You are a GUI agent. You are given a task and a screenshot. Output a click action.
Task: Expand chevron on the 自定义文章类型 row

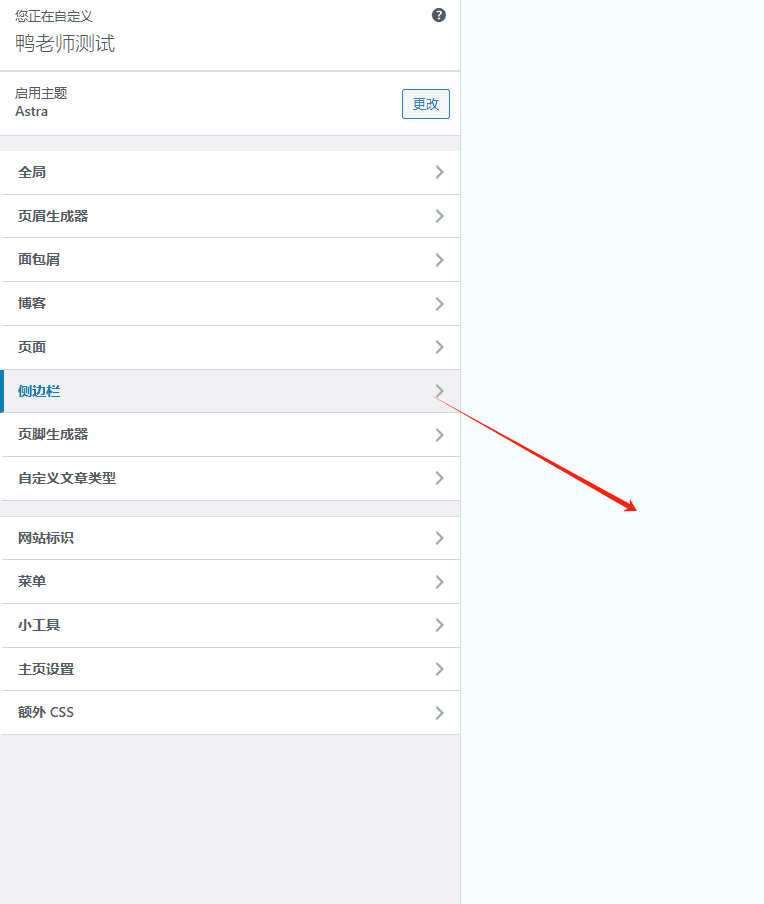(x=439, y=478)
